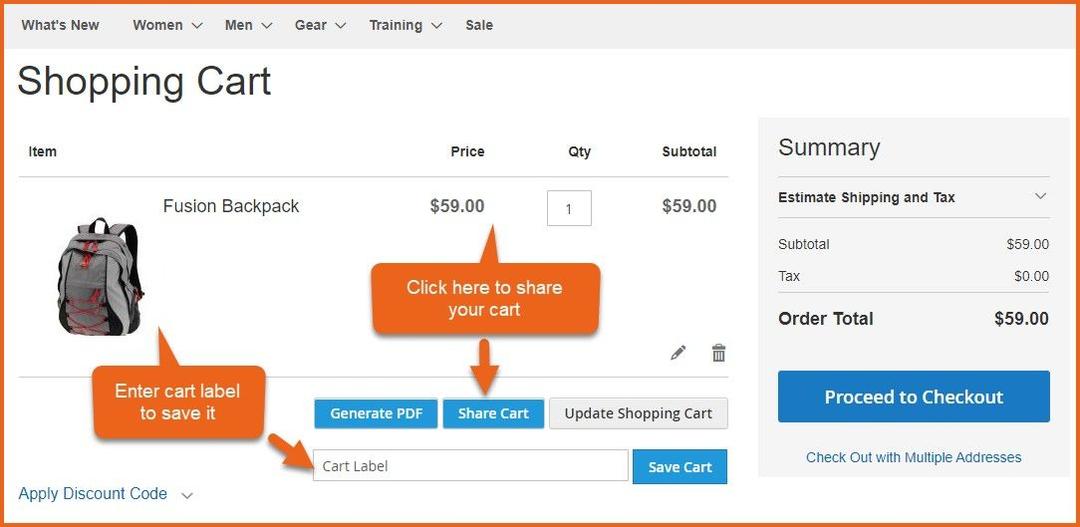
Task: Open the Gear navigation menu
Action: point(320,25)
